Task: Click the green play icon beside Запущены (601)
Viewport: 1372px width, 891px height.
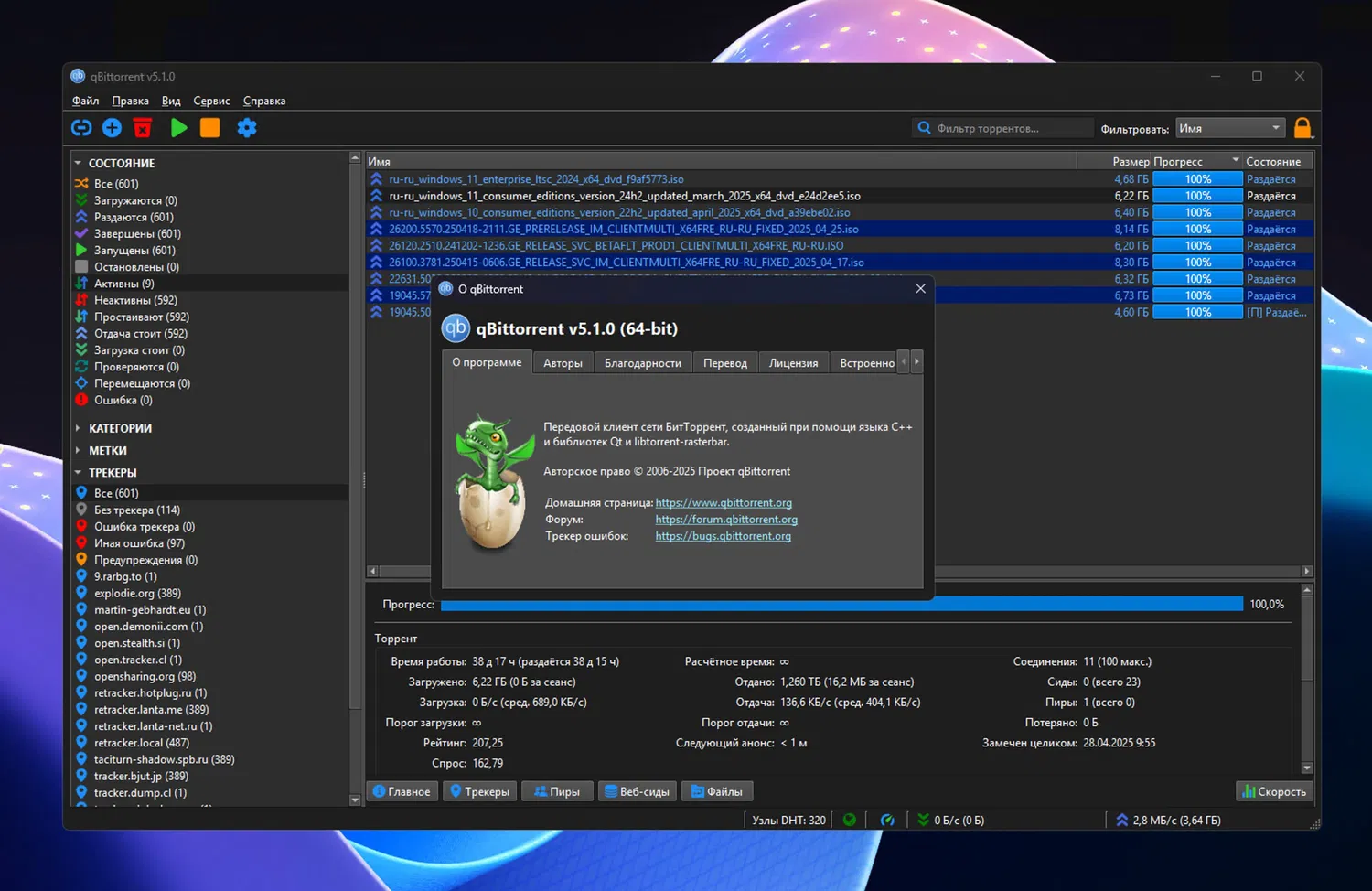Action: click(x=81, y=250)
